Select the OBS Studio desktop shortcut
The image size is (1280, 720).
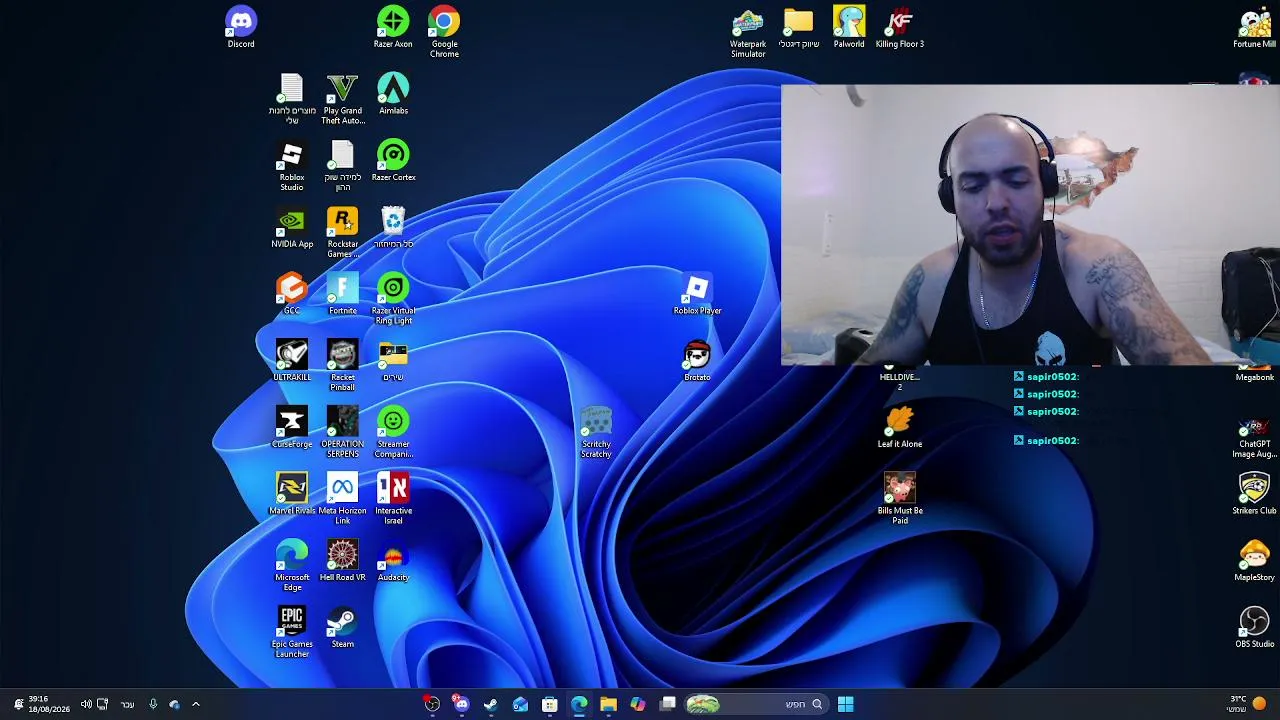point(1254,628)
